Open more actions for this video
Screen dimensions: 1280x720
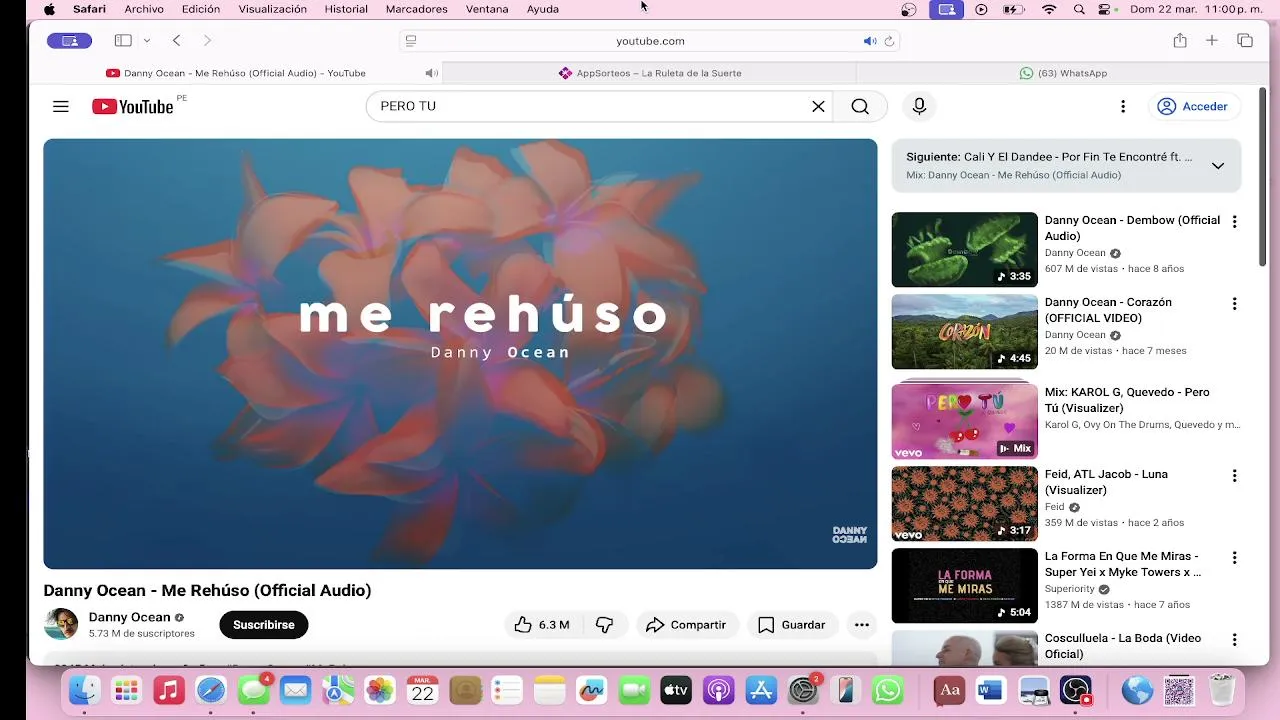(861, 625)
